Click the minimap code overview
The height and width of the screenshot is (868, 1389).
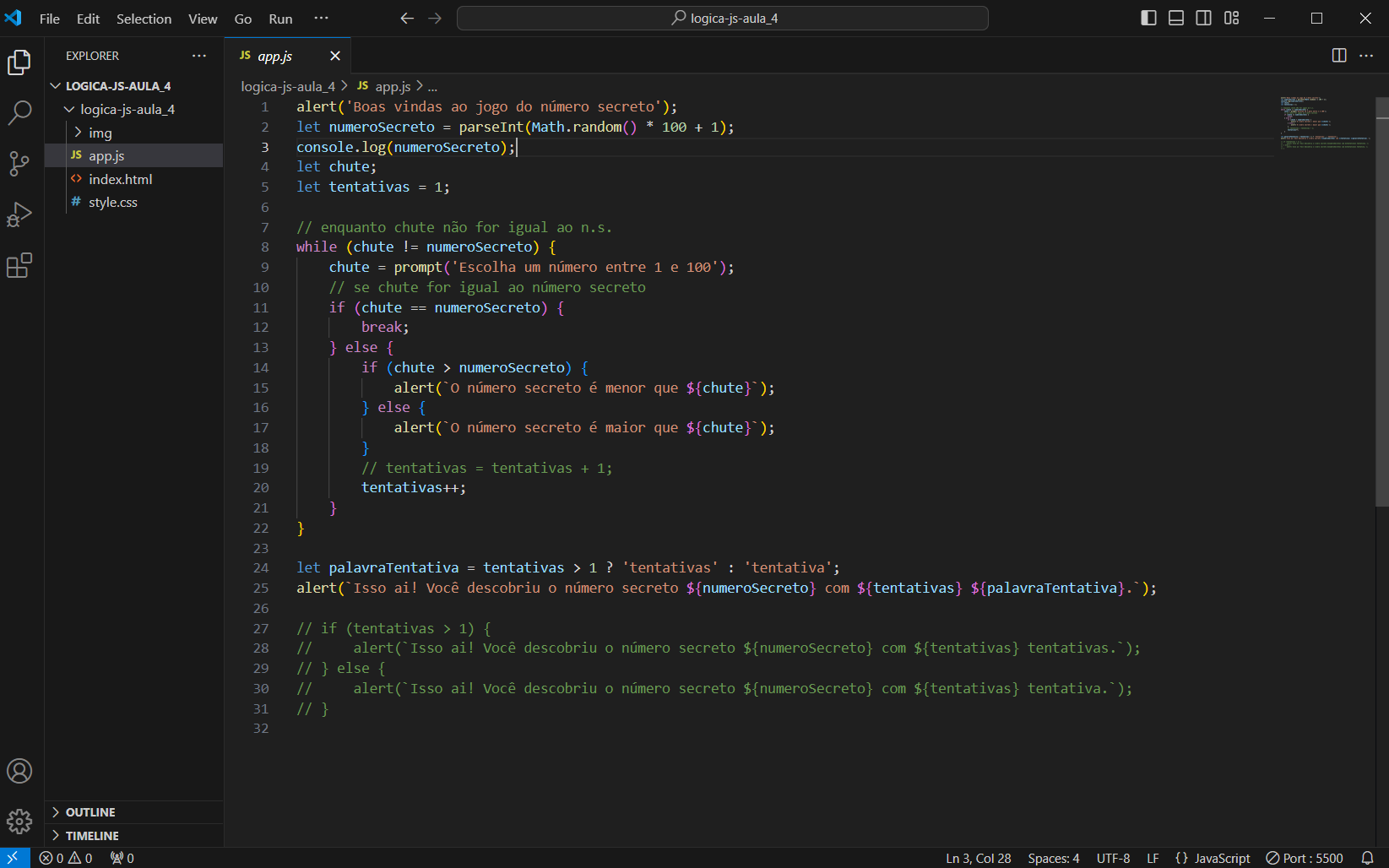coord(1324,122)
